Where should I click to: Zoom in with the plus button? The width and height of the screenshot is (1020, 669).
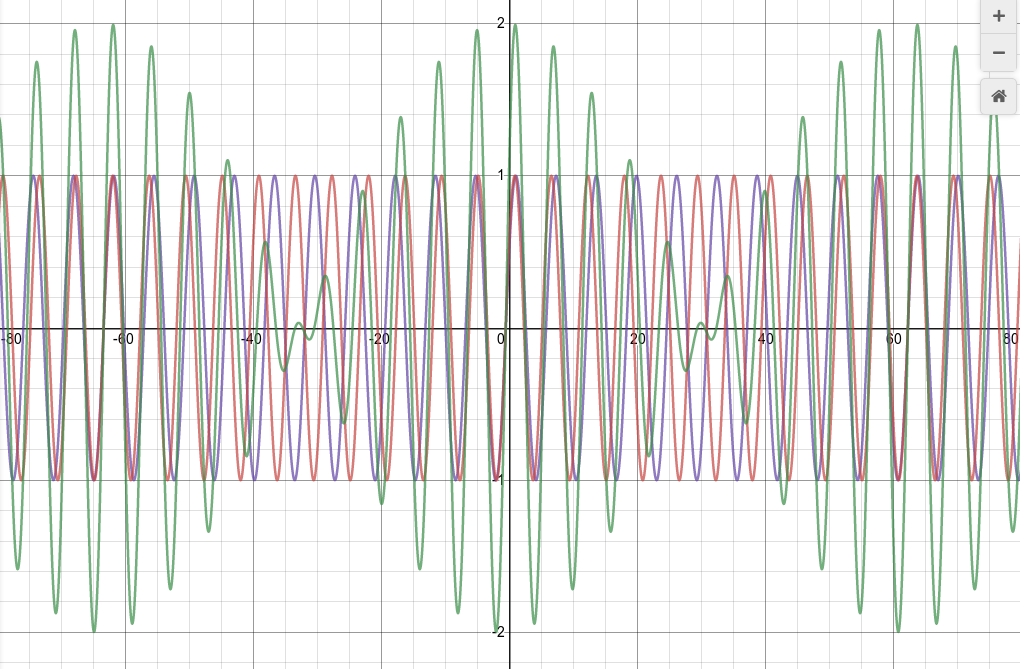pos(998,16)
